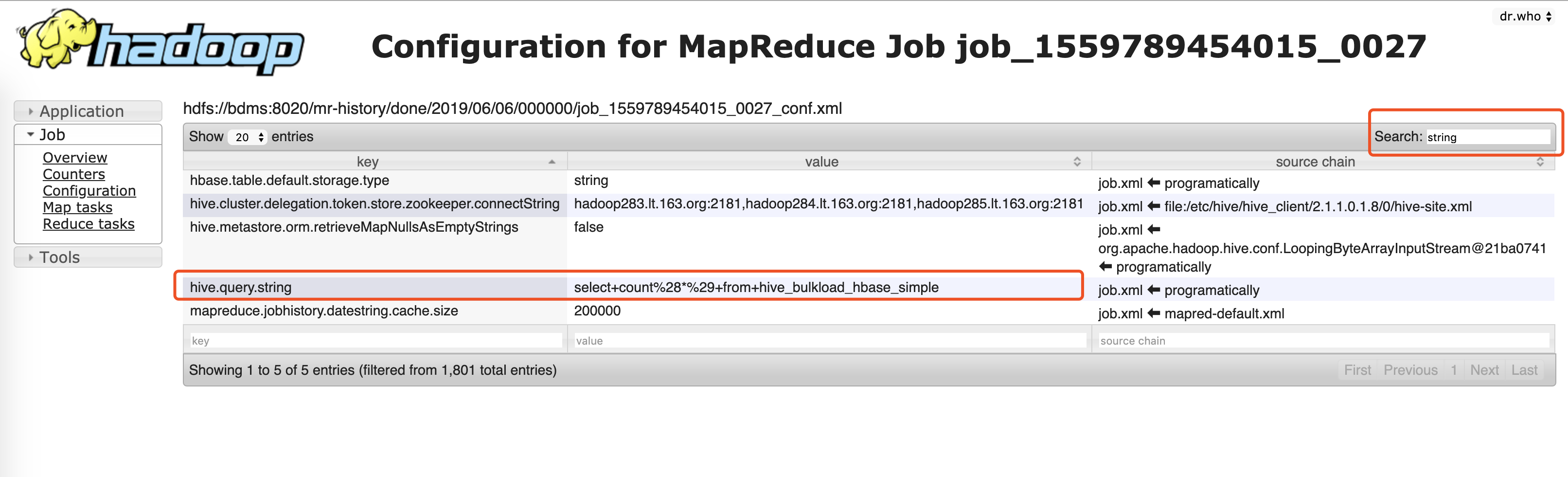This screenshot has height=477, width=1568.
Task: Focus the key column filter field
Action: [x=375, y=341]
